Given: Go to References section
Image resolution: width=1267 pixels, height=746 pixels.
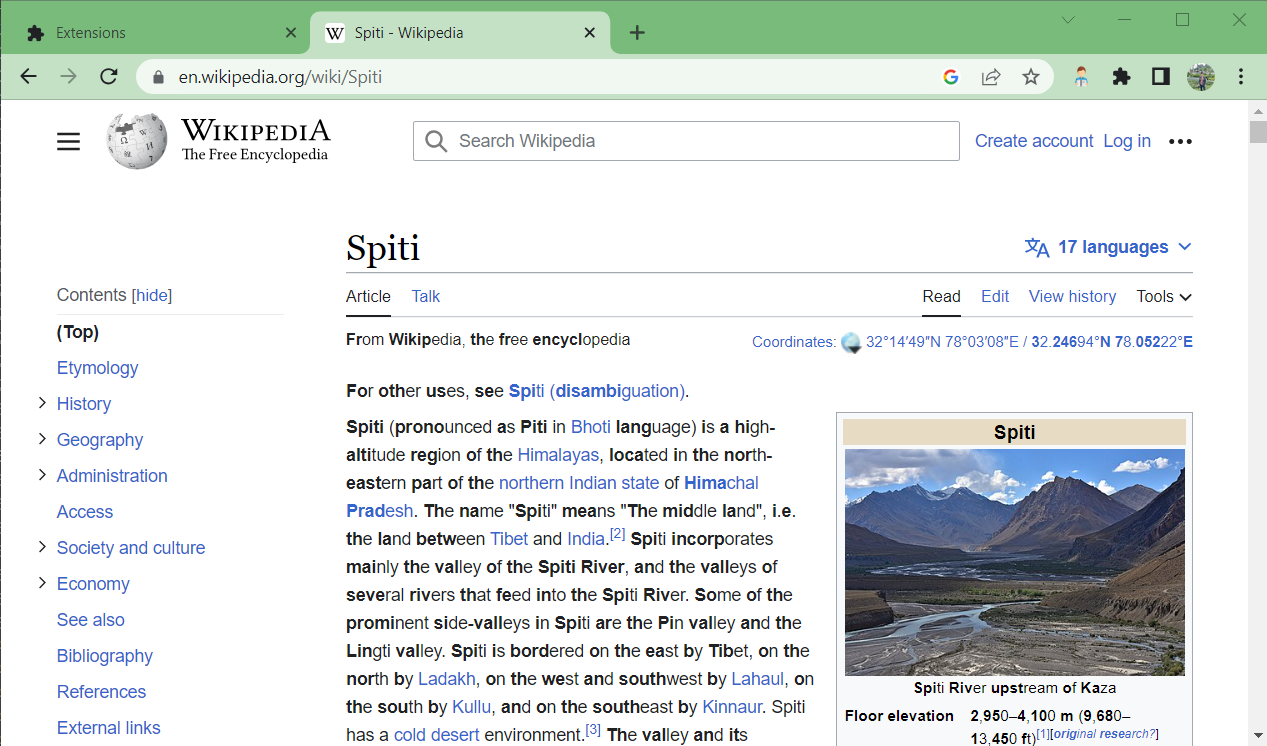Looking at the screenshot, I should tap(101, 692).
